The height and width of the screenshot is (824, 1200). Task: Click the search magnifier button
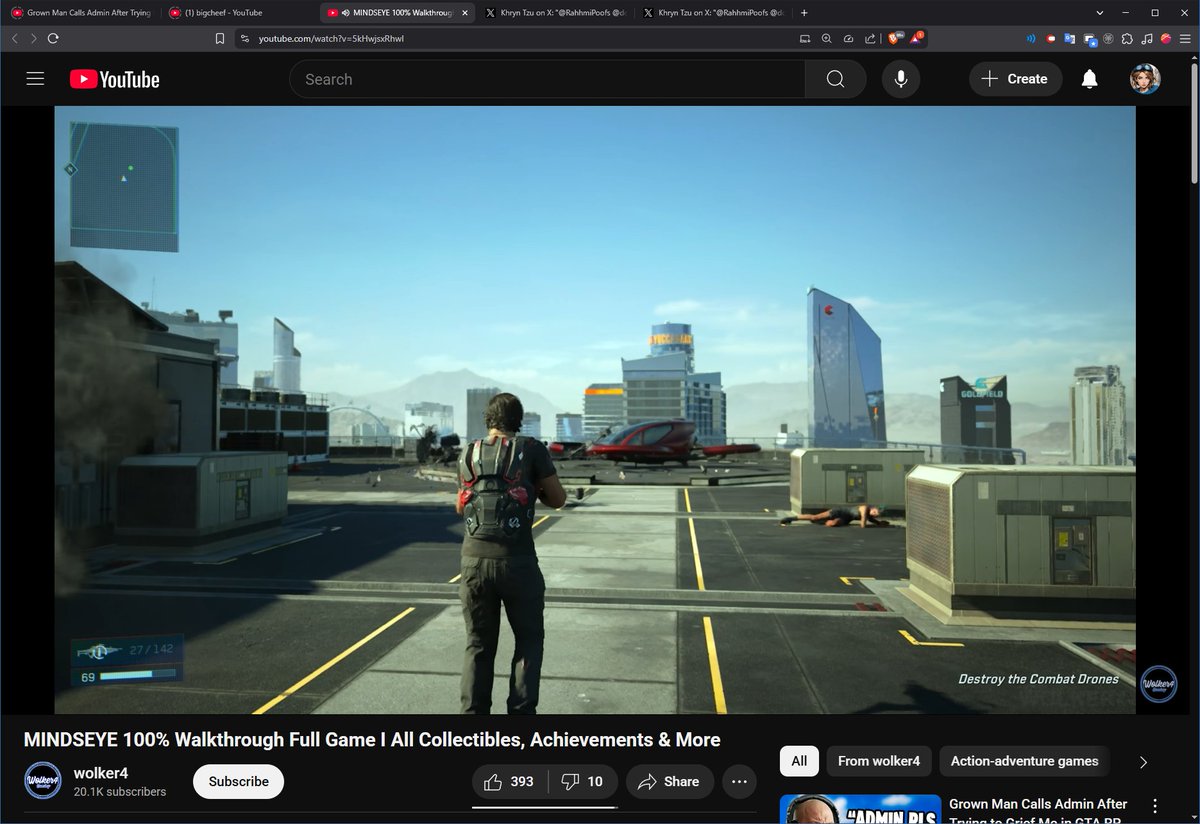point(835,79)
